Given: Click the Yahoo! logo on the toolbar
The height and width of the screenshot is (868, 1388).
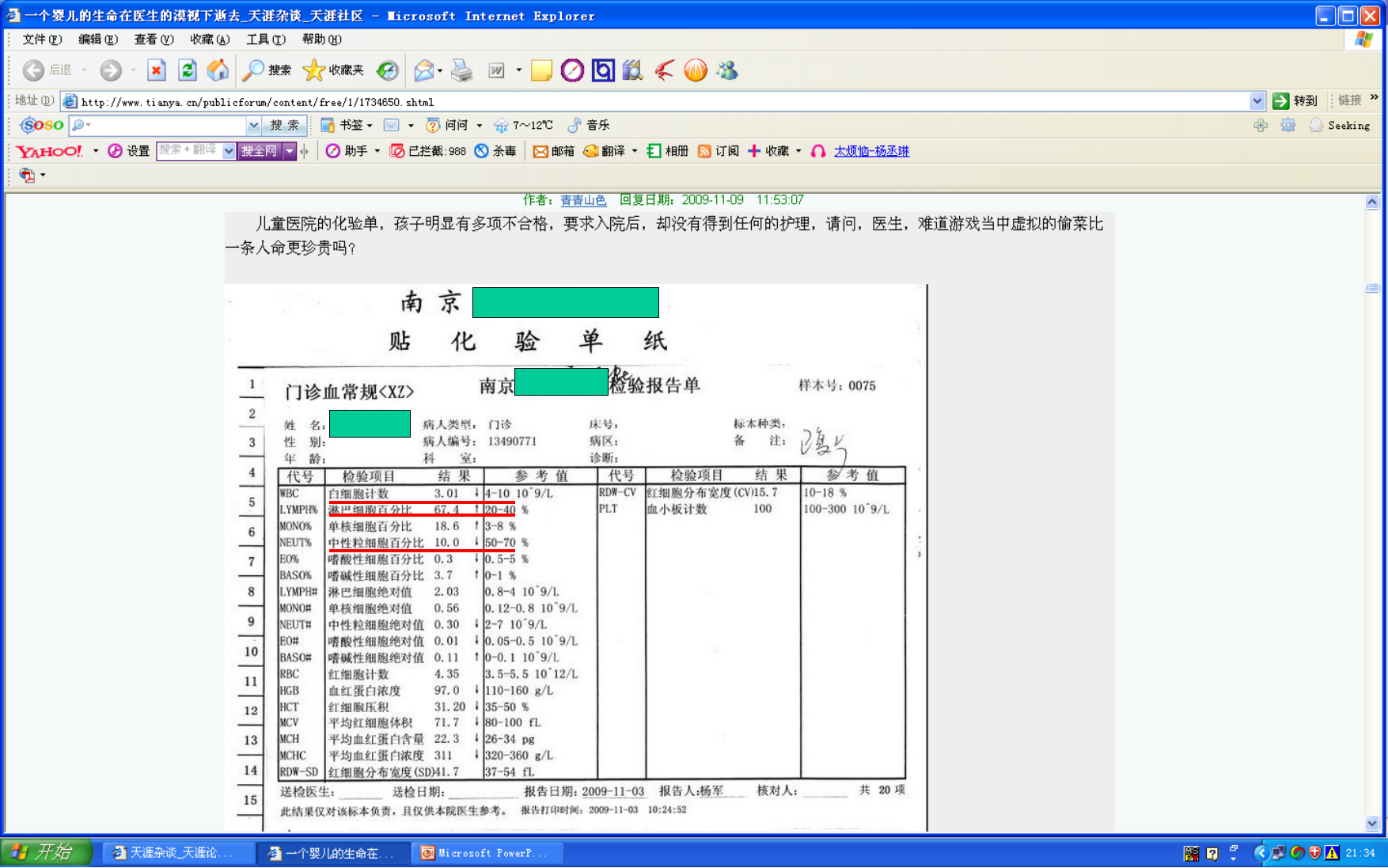Looking at the screenshot, I should (x=49, y=151).
